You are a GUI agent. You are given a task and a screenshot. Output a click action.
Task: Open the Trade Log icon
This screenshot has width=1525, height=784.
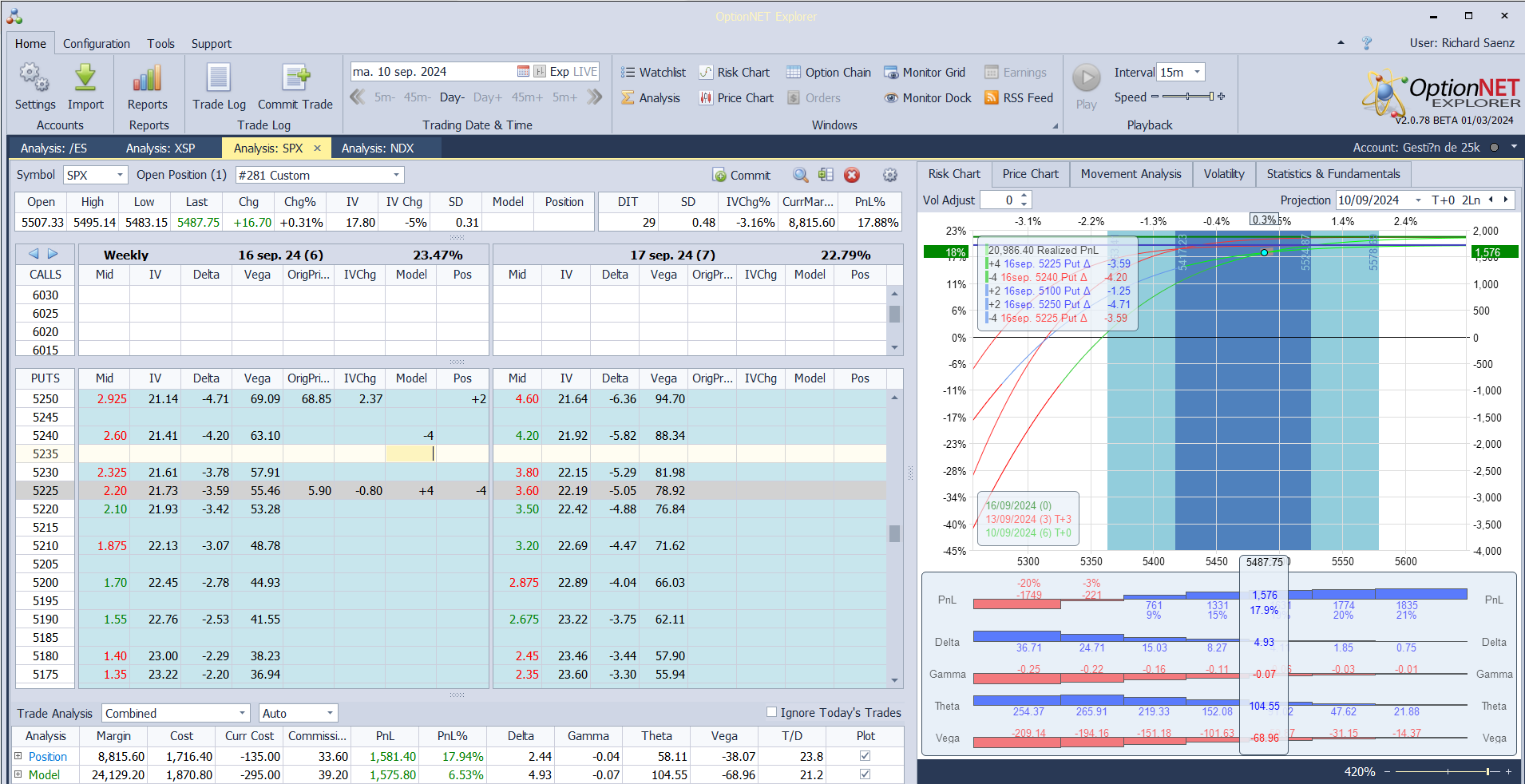coord(219,78)
